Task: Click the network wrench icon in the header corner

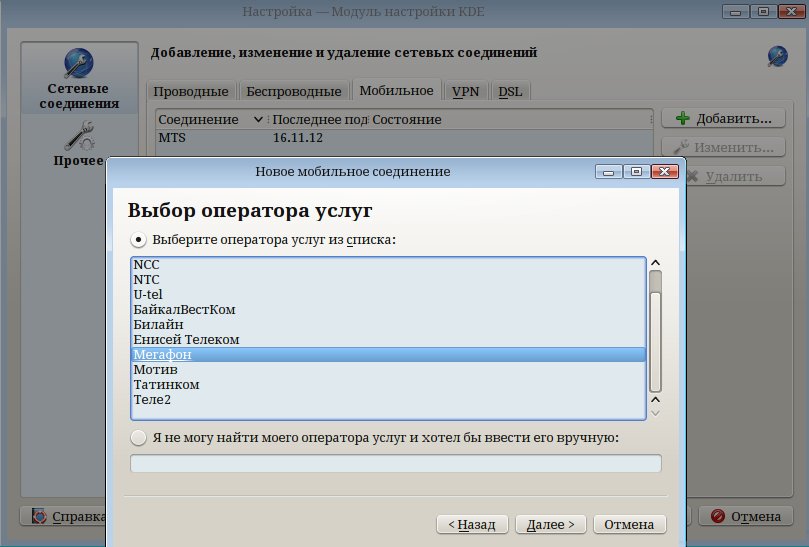Action: coord(778,56)
